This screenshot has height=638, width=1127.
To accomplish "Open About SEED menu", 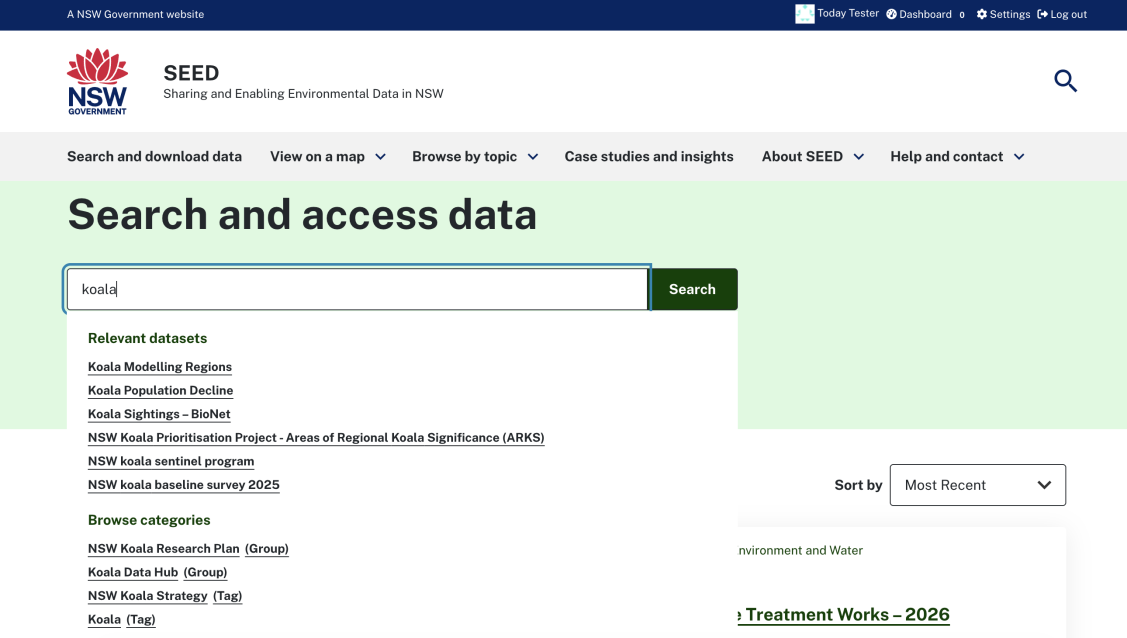I will point(802,157).
